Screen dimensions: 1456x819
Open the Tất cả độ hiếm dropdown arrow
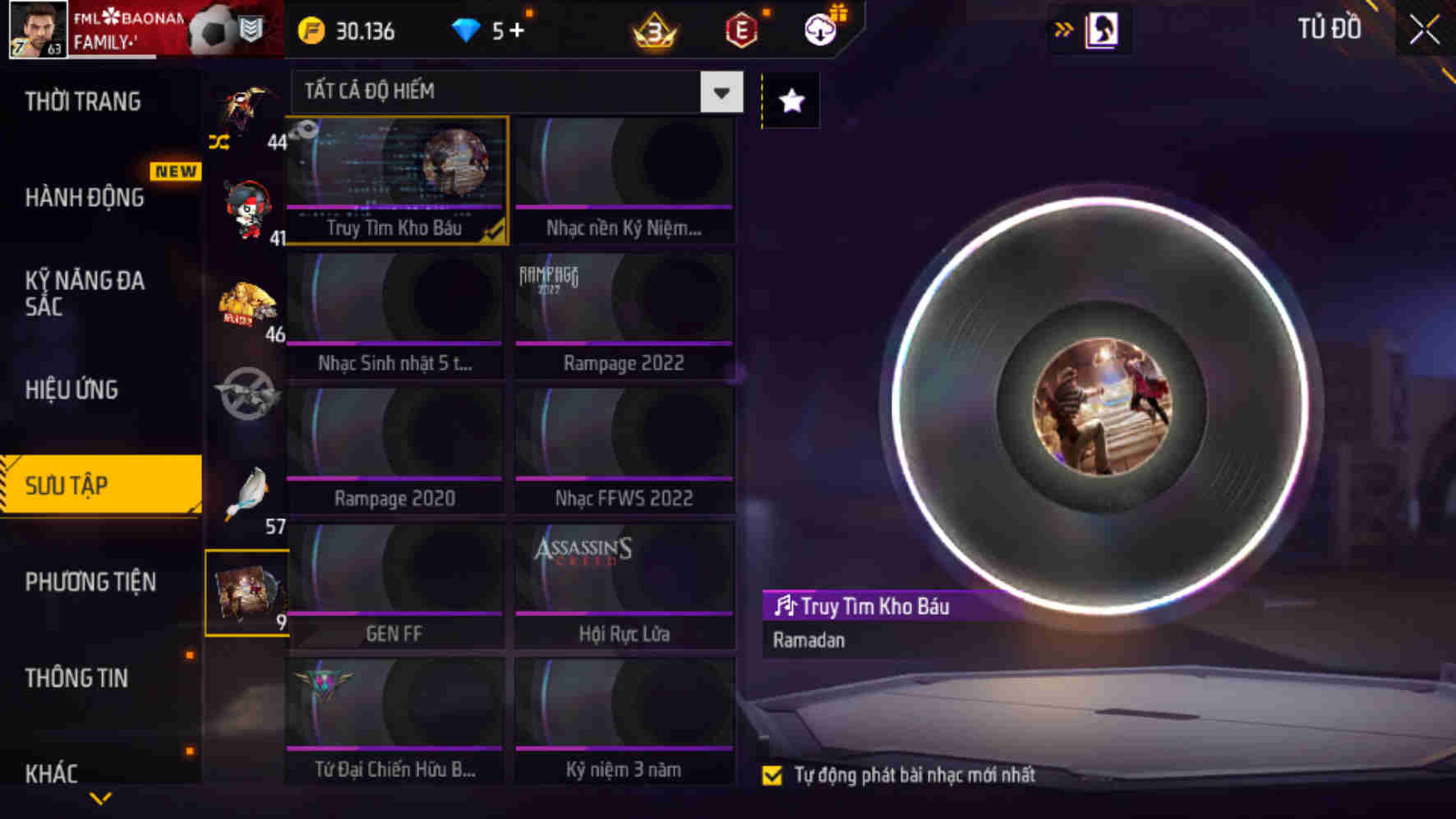pos(721,91)
